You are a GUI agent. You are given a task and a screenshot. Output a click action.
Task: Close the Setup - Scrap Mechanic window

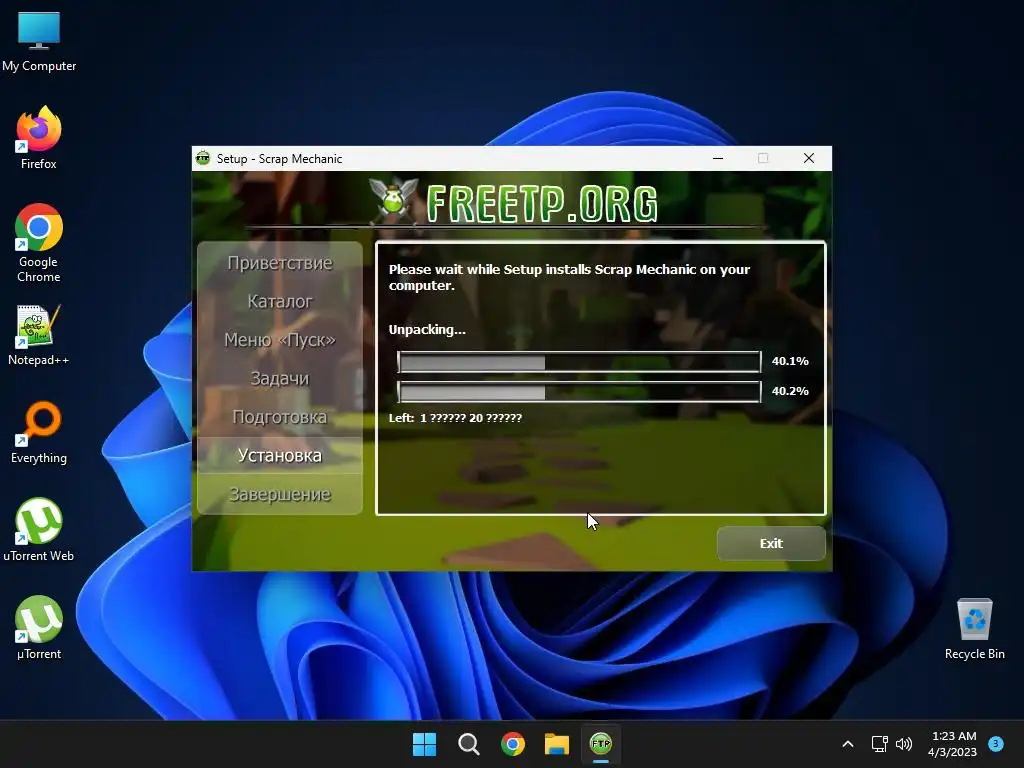click(x=808, y=158)
